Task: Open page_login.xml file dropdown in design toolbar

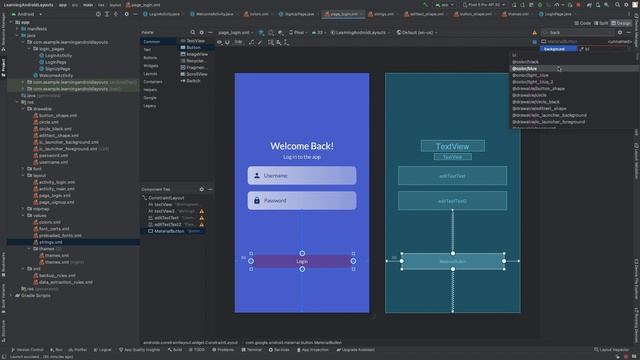Action: (x=235, y=32)
